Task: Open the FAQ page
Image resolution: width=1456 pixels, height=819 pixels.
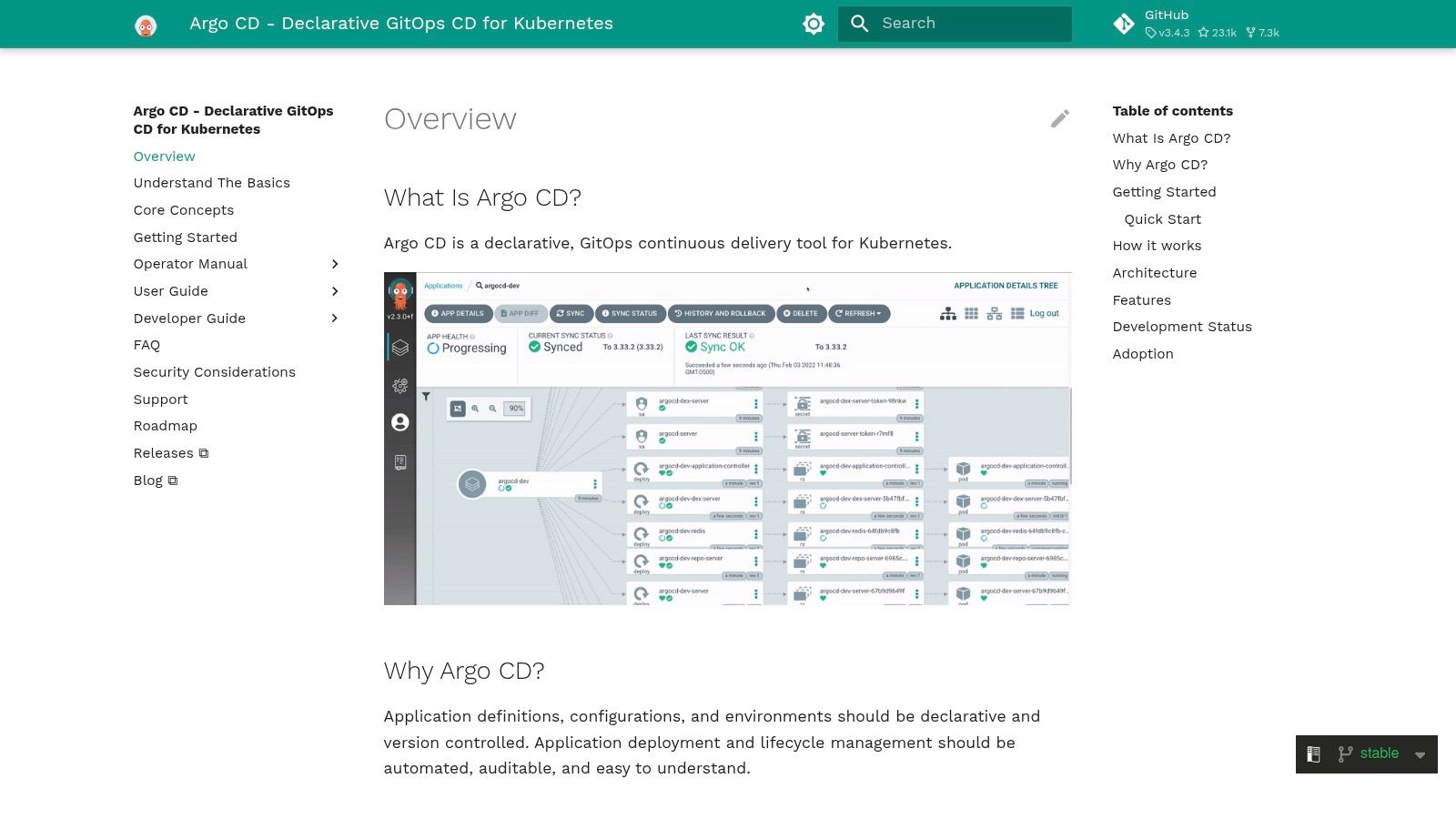Action: (x=147, y=345)
